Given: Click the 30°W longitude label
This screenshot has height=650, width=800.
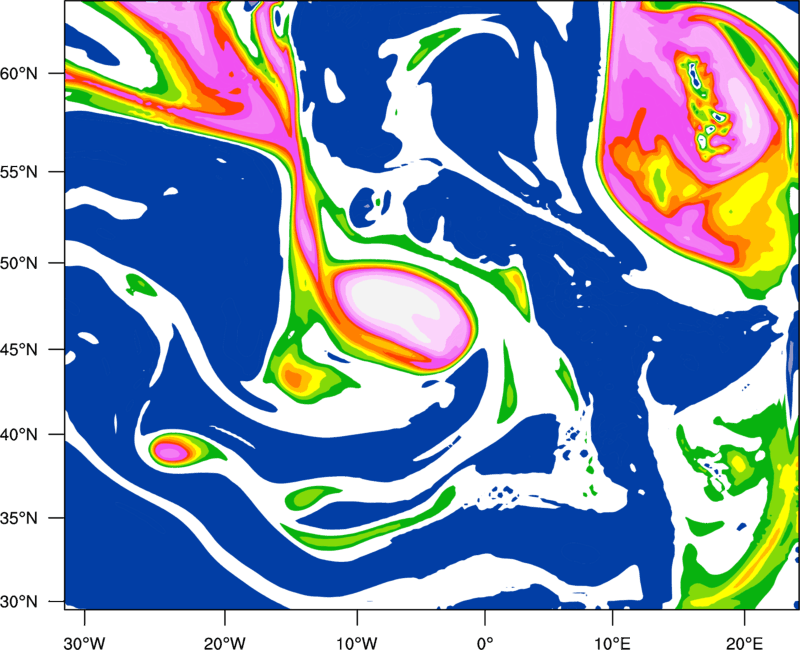Looking at the screenshot, I should pyautogui.click(x=85, y=643).
